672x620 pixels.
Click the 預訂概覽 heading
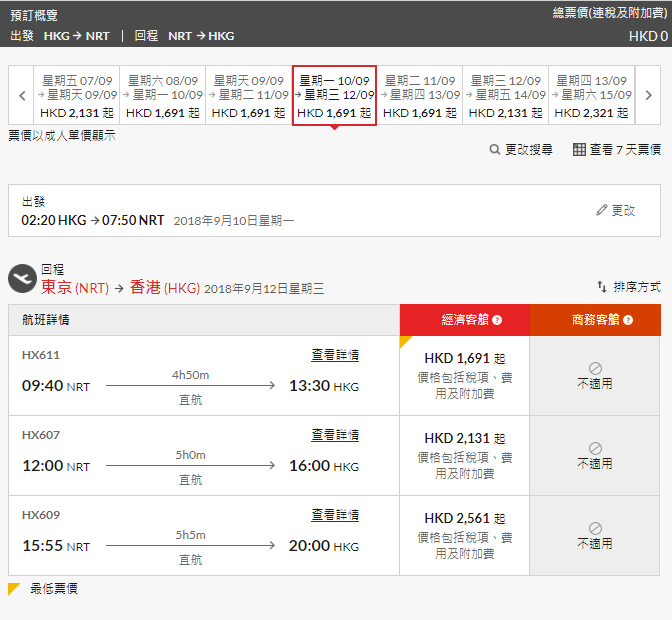point(34,15)
